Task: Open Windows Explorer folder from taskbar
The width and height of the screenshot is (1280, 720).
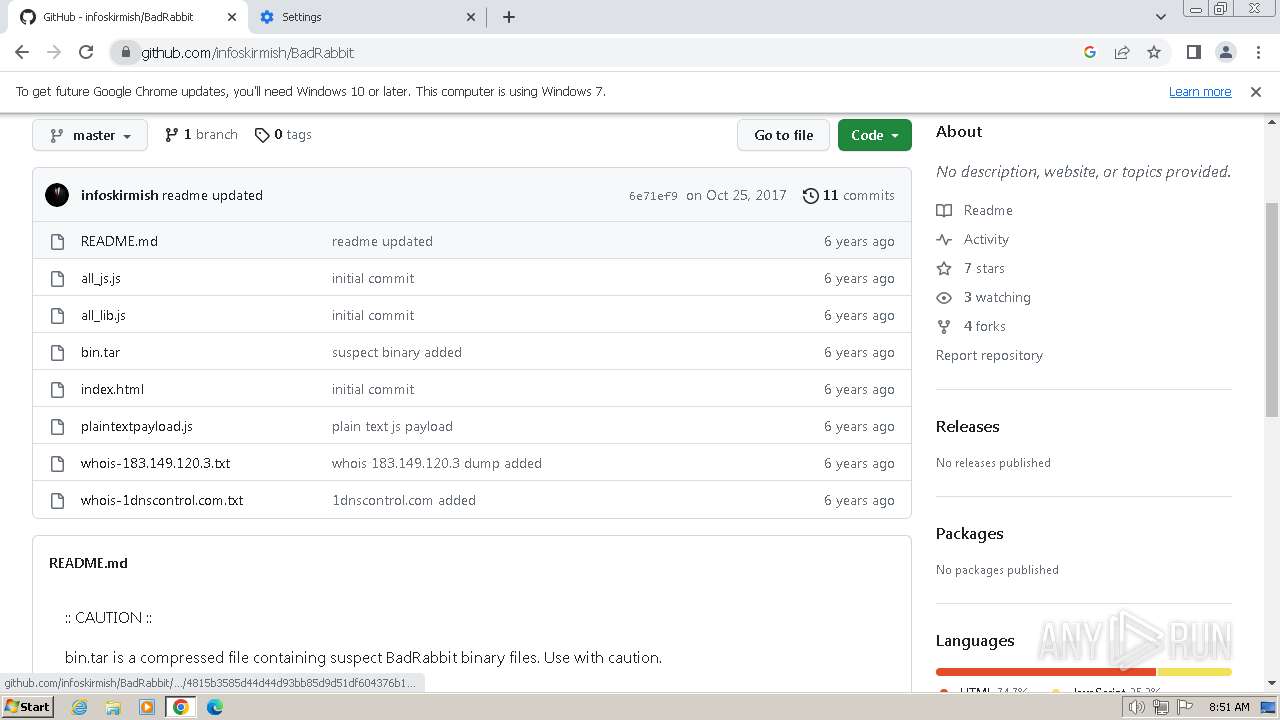Action: (113, 707)
